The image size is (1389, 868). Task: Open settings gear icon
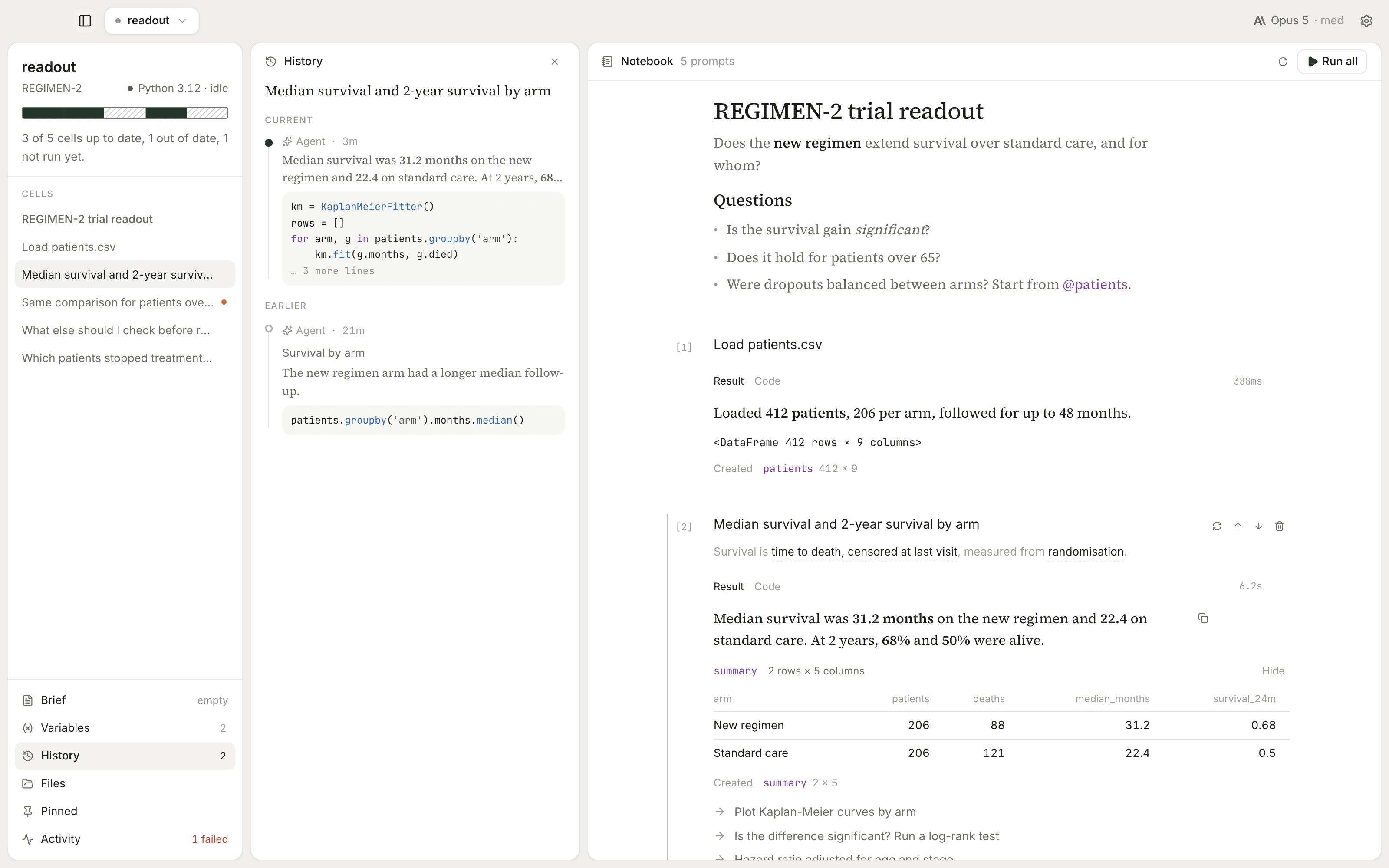click(x=1366, y=21)
